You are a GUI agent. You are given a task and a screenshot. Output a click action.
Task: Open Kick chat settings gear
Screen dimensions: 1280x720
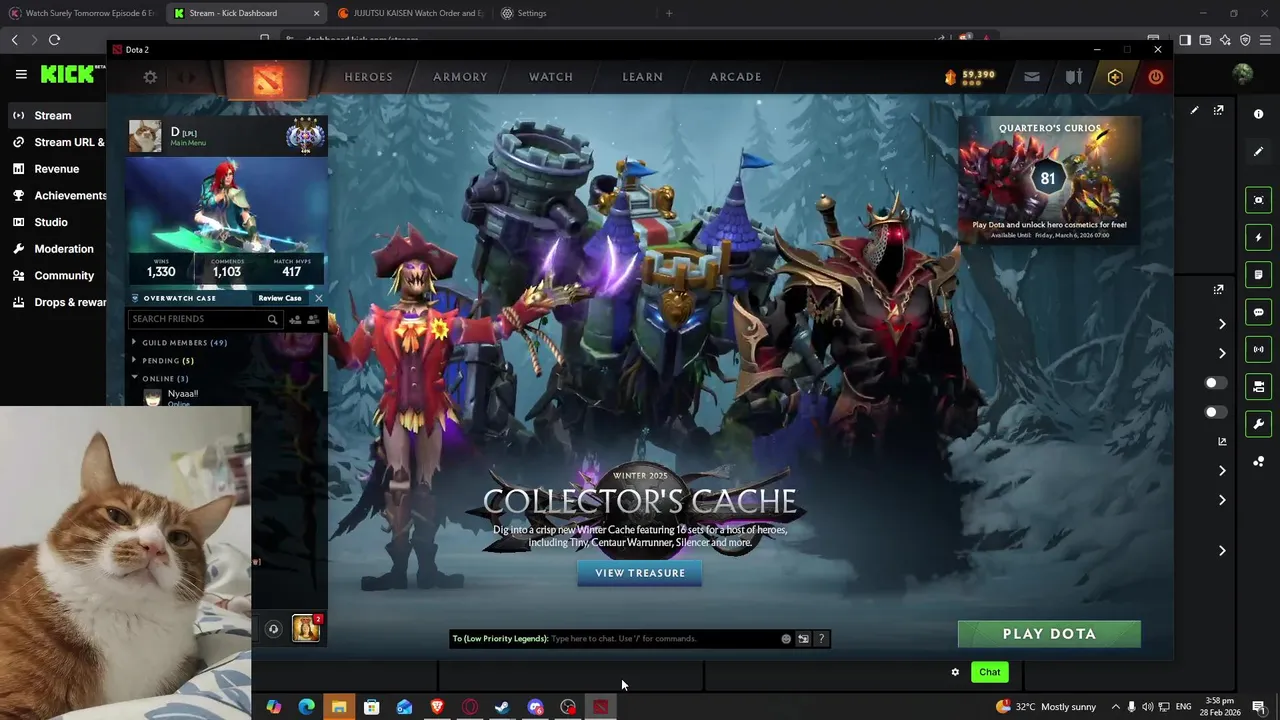955,672
